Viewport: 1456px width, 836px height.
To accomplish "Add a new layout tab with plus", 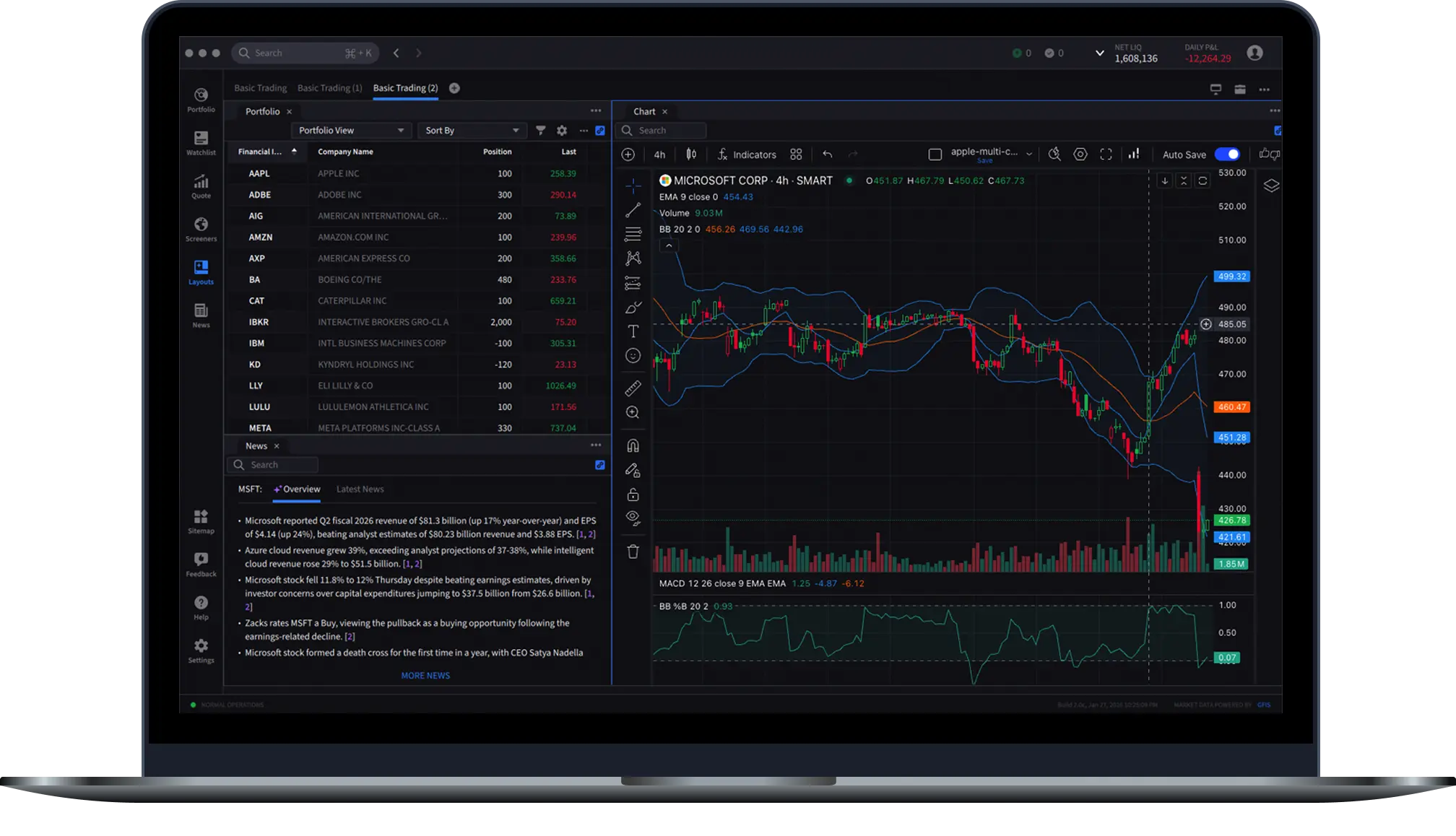I will [454, 88].
